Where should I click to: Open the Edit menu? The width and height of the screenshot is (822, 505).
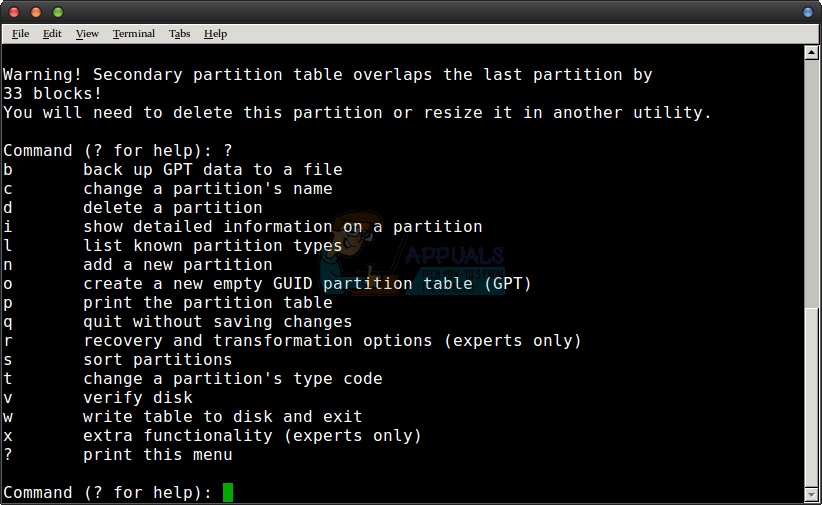pyautogui.click(x=52, y=33)
